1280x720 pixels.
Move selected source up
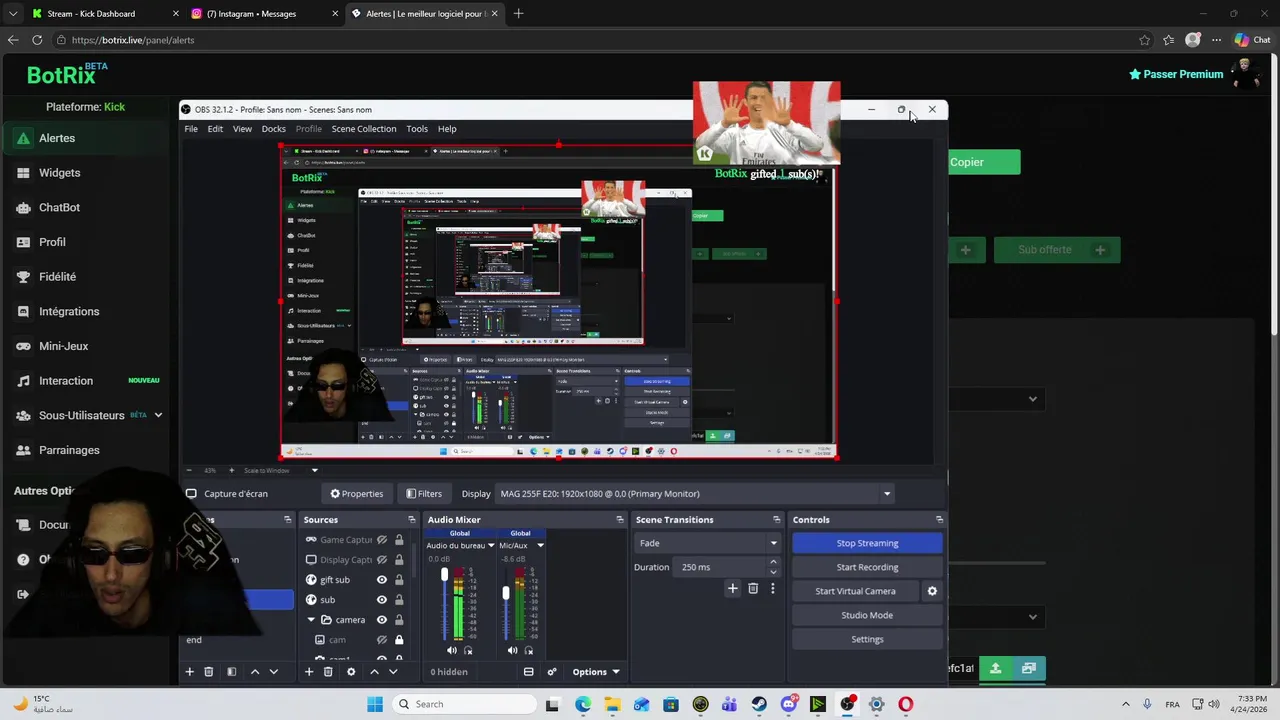pos(374,672)
